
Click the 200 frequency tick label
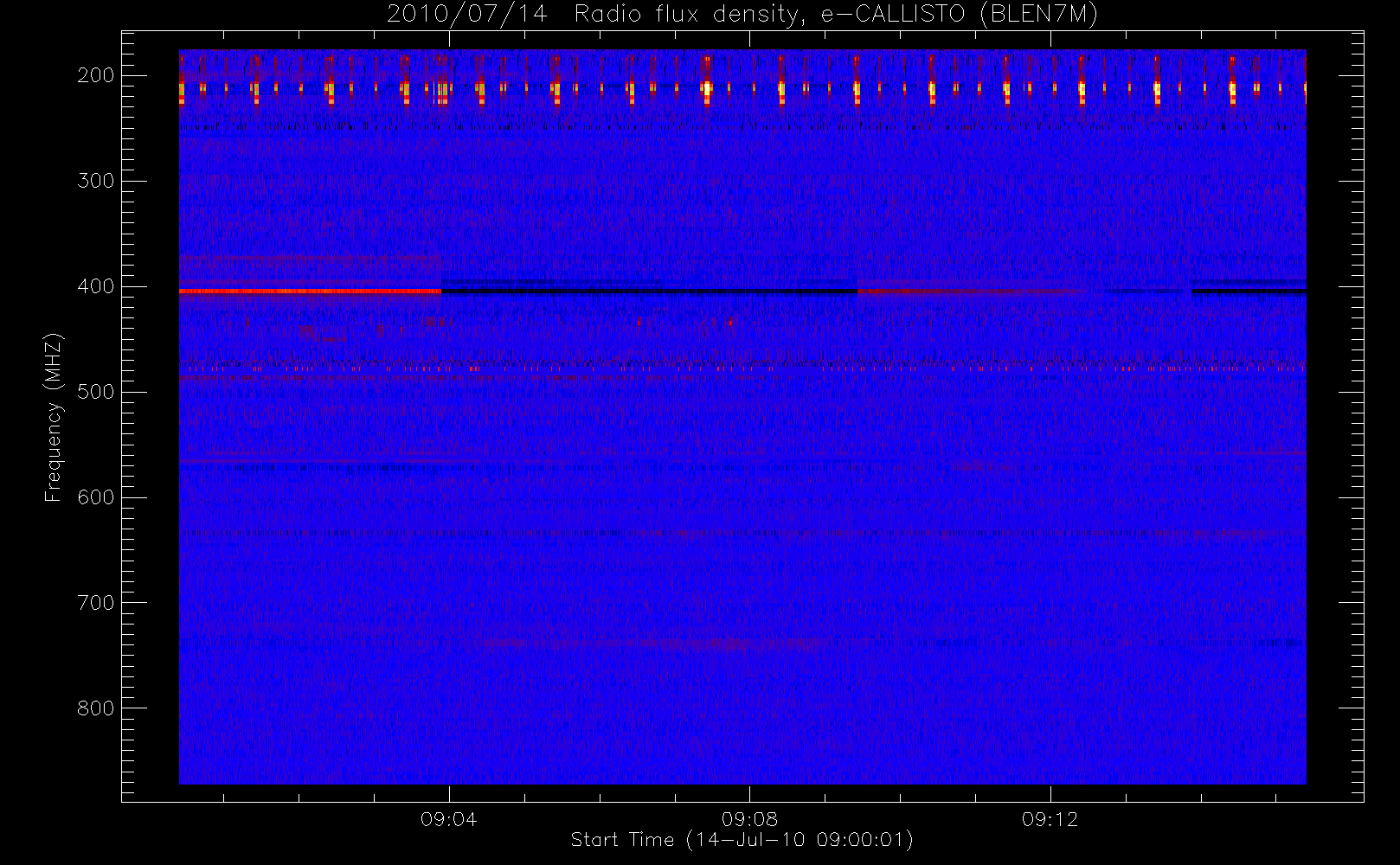(96, 75)
